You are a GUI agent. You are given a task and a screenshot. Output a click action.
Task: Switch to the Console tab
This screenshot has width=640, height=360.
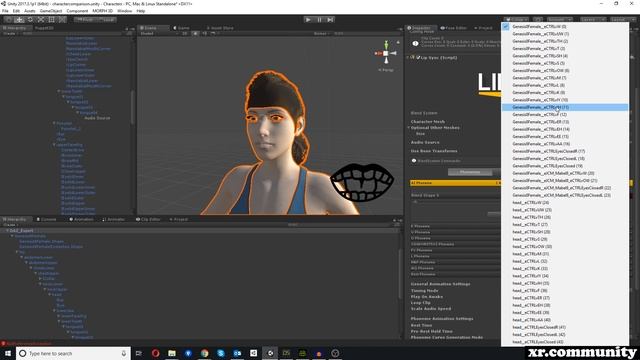click(x=46, y=219)
